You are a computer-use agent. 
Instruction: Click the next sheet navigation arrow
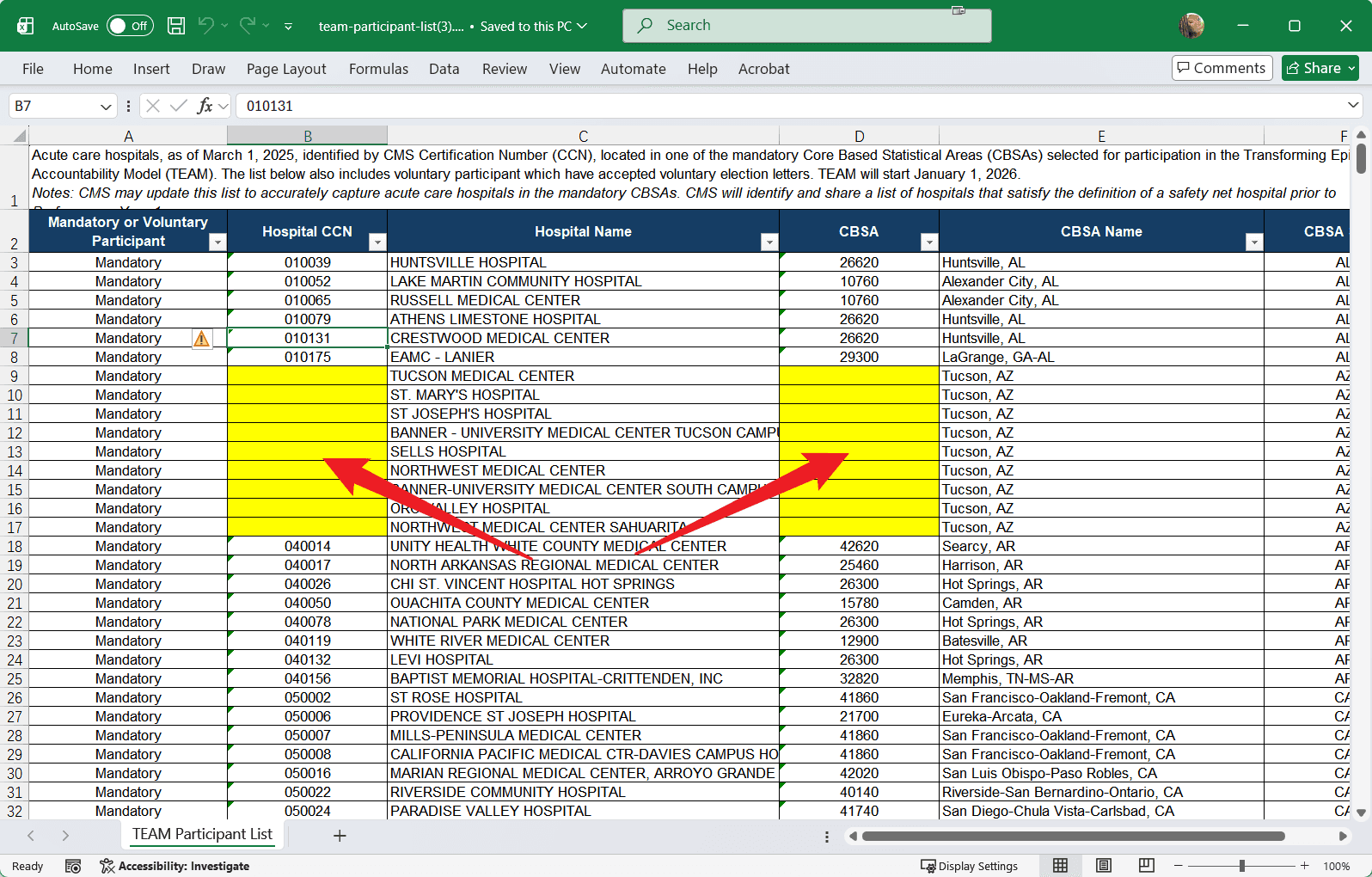[x=65, y=836]
